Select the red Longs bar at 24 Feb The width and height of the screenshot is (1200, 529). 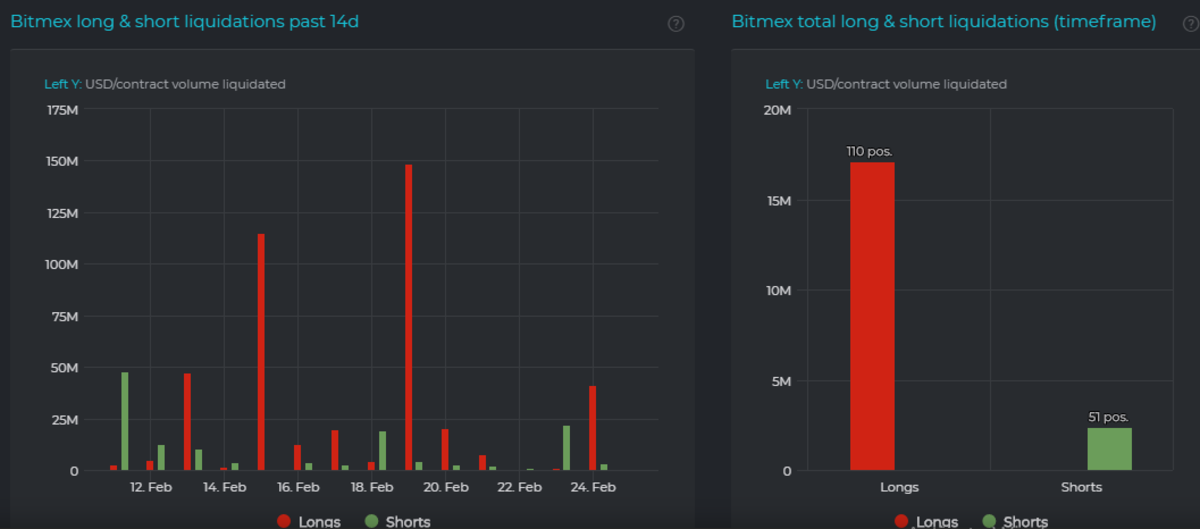(x=593, y=428)
